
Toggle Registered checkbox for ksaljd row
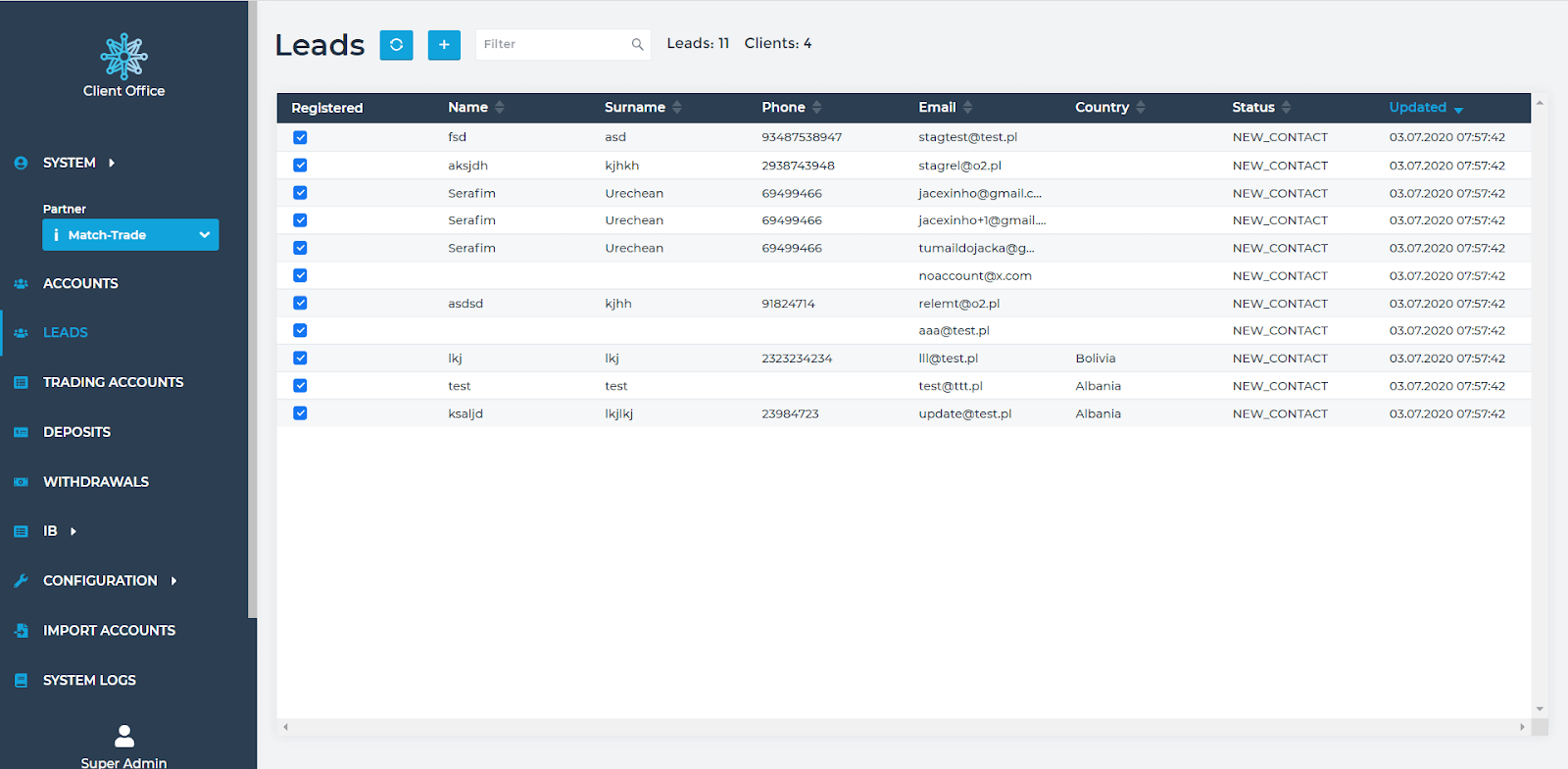300,413
